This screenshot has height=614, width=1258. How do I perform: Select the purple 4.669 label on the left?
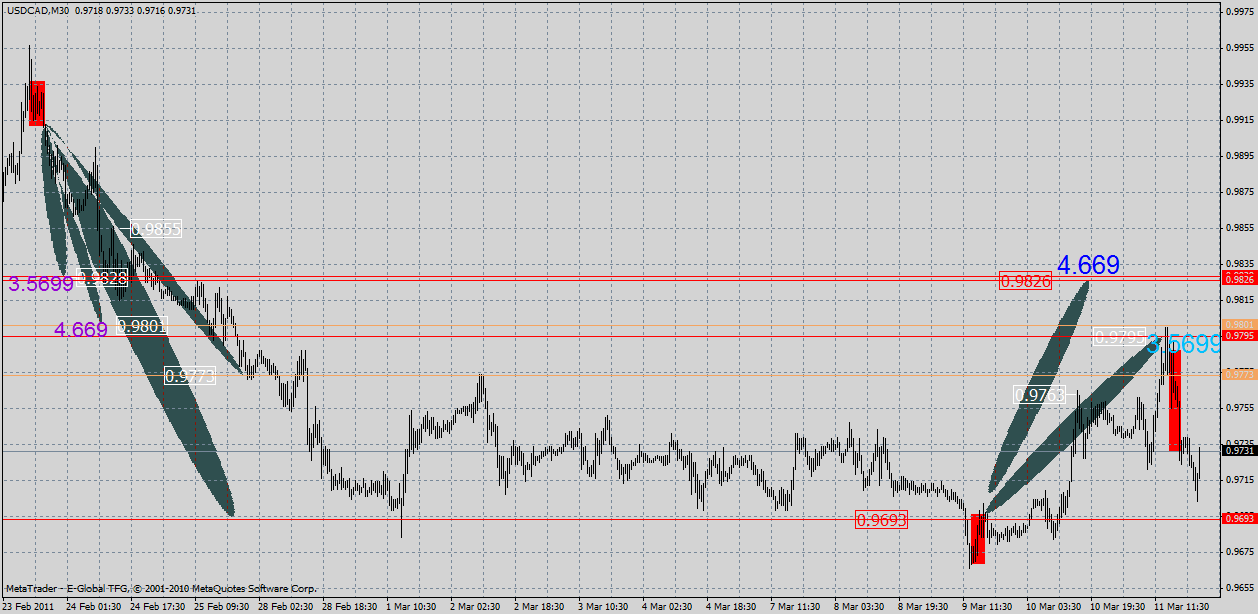point(80,328)
